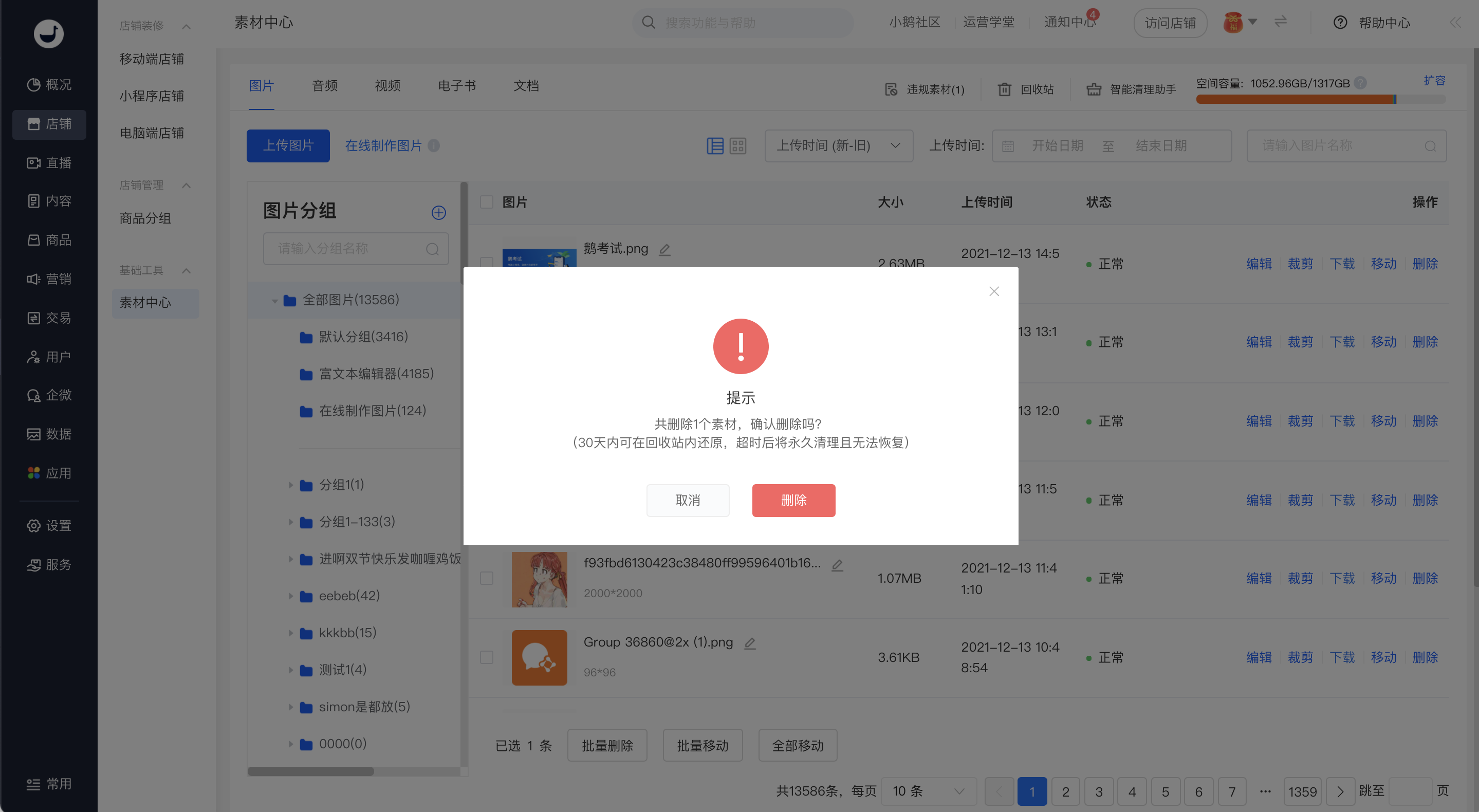The image size is (1479, 812).
Task: Switch to grid view layout icon
Action: click(738, 146)
